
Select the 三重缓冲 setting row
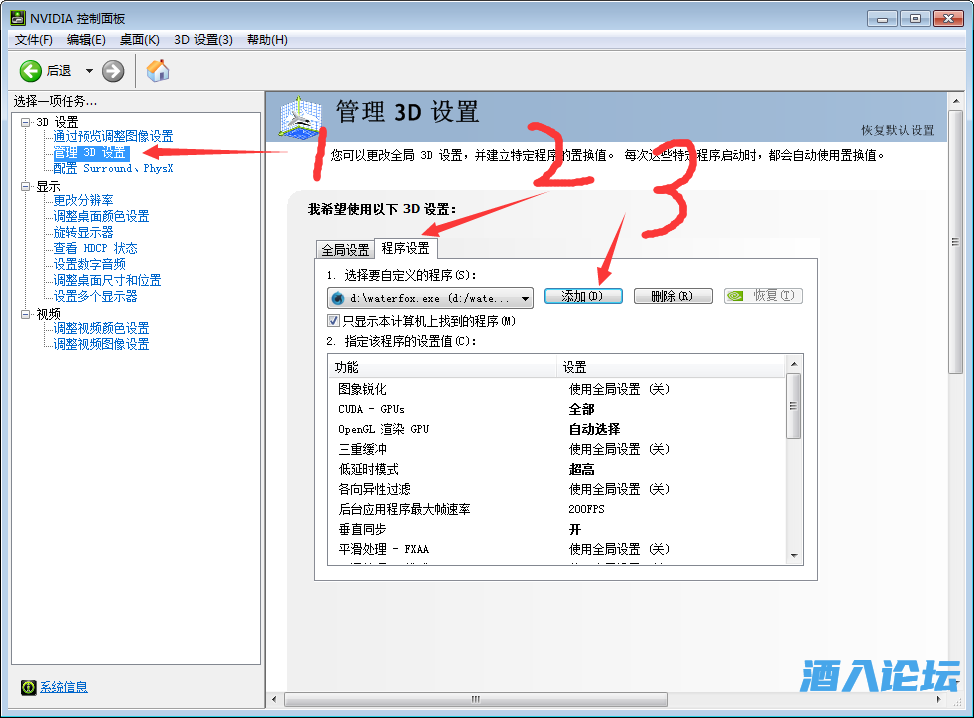[x=557, y=449]
